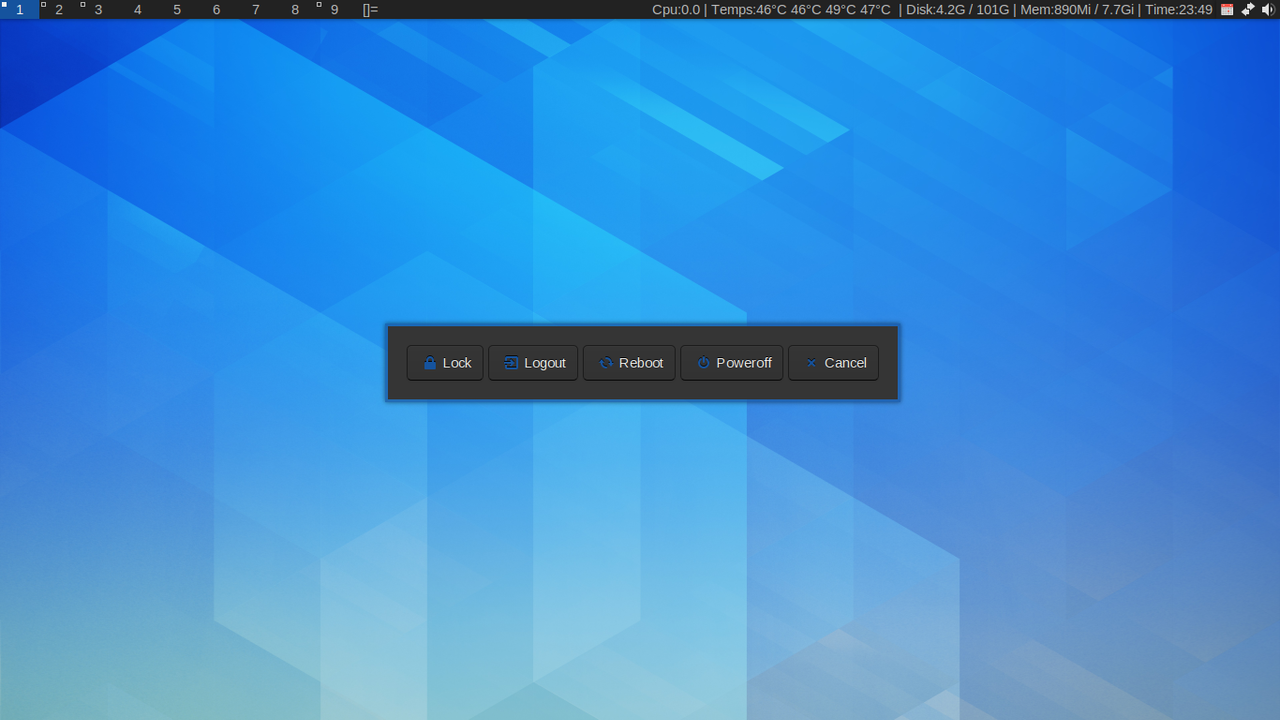This screenshot has height=720, width=1280.
Task: Click the Mem:890Mi / 7.7Gi entry
Action: [x=1077, y=9]
